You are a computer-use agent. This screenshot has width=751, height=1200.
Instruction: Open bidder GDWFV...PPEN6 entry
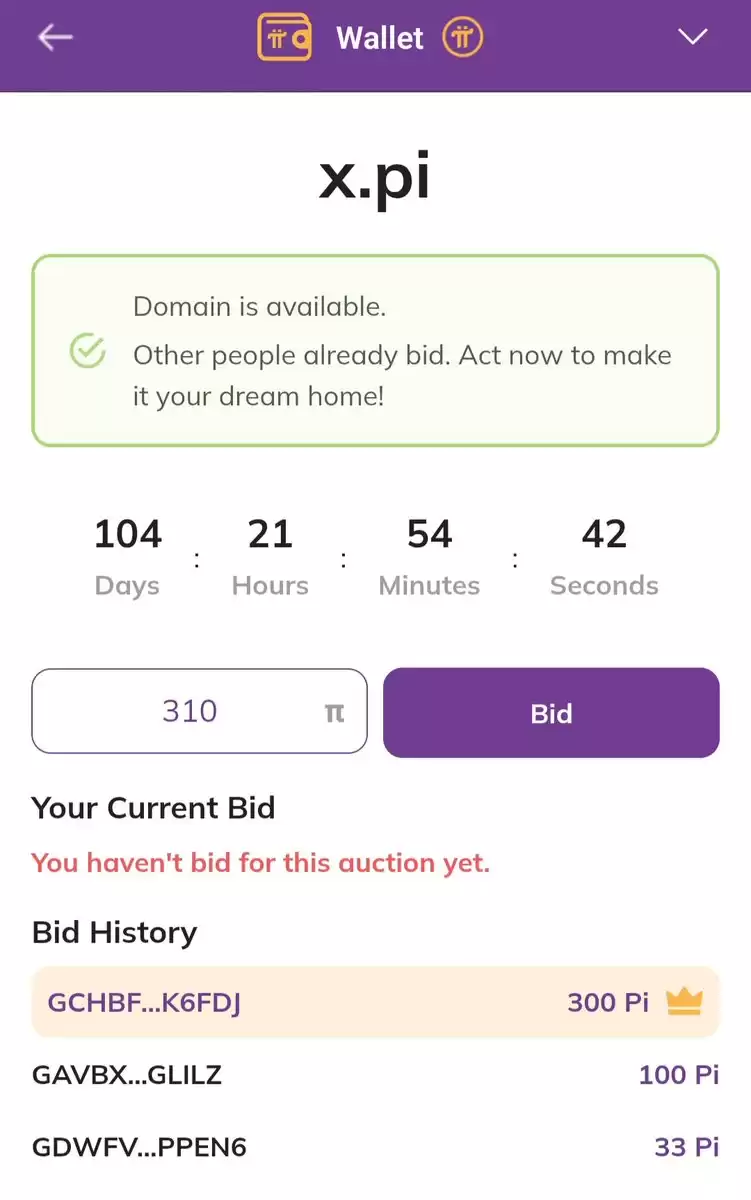pos(375,1147)
